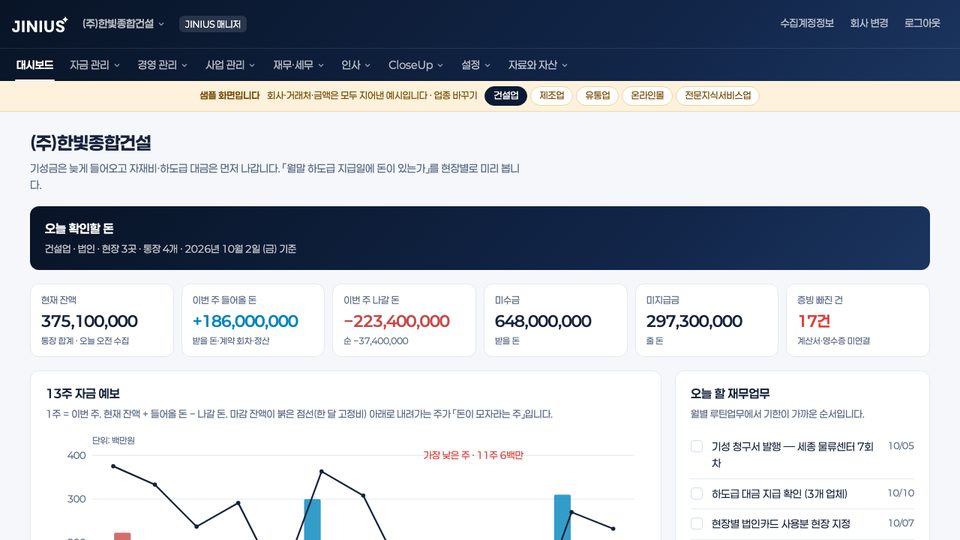The image size is (960, 540).
Task: Expand the 자료와 자산 menu
Action: click(x=538, y=65)
